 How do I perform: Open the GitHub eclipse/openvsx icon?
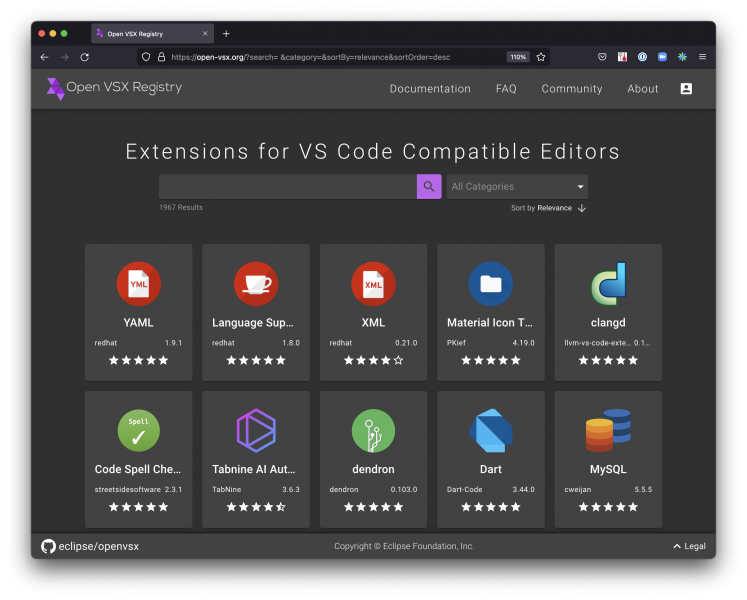pos(48,546)
